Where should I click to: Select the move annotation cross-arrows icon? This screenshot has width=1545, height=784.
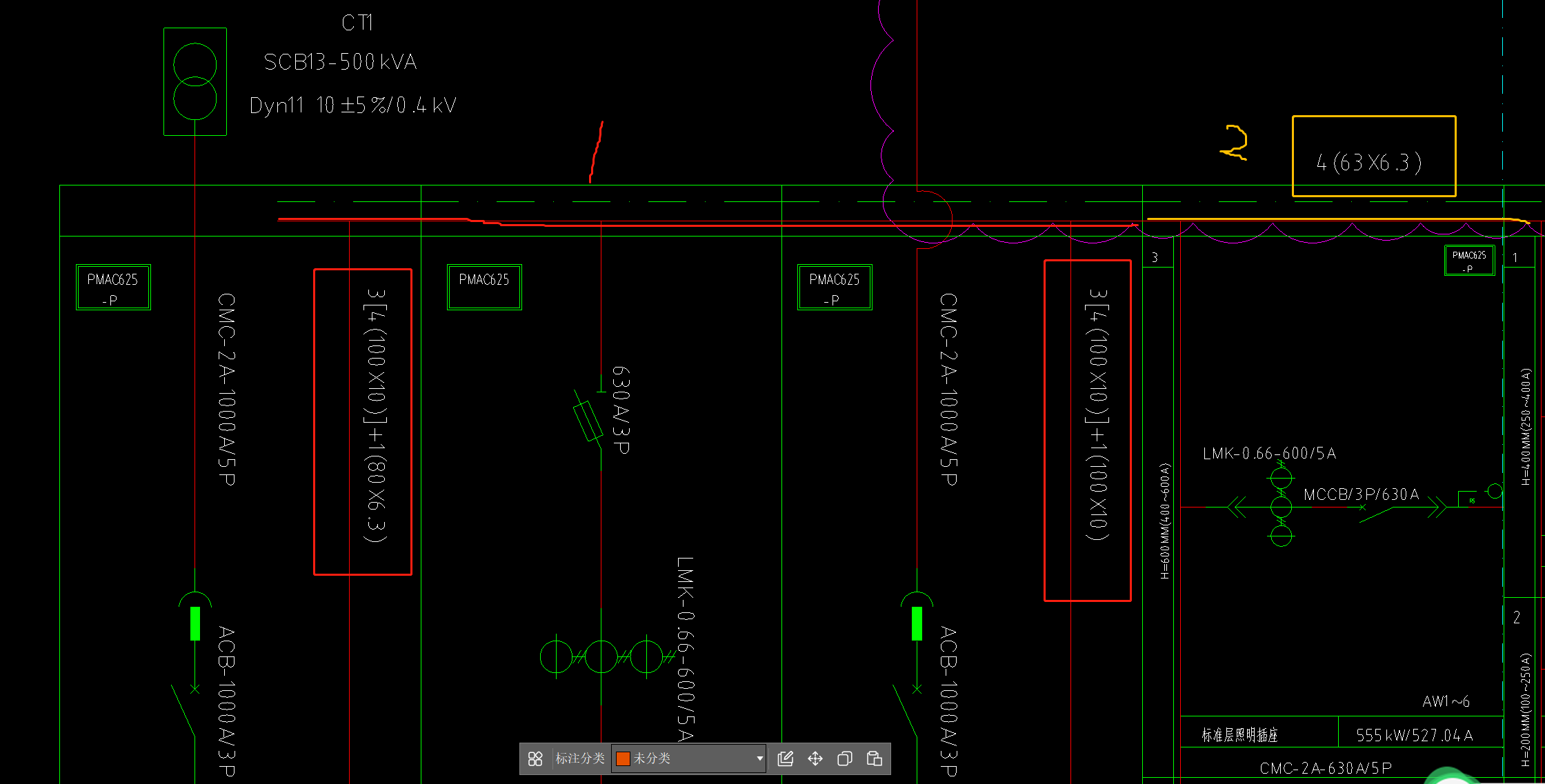click(x=815, y=758)
